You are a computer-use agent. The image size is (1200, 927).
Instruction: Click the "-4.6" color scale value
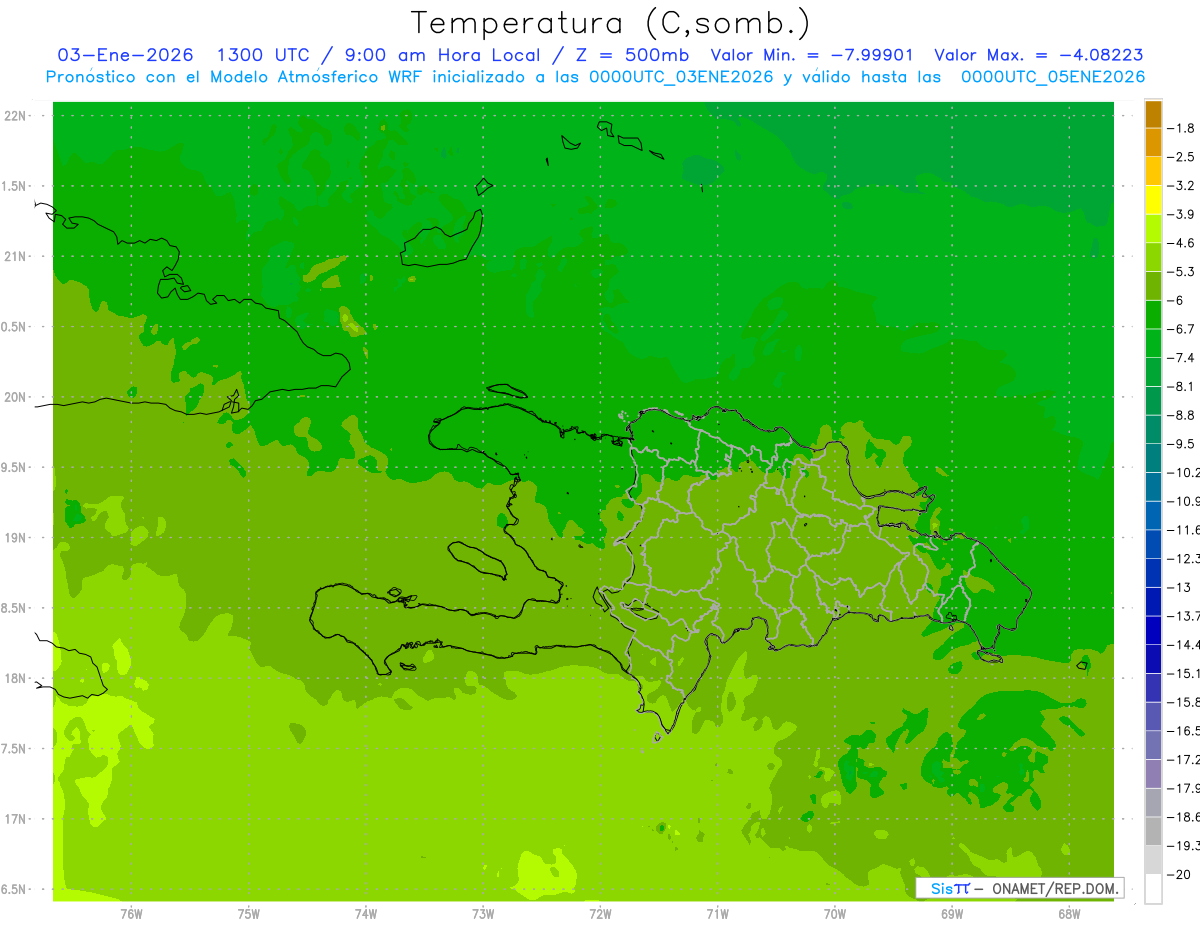click(x=1182, y=243)
